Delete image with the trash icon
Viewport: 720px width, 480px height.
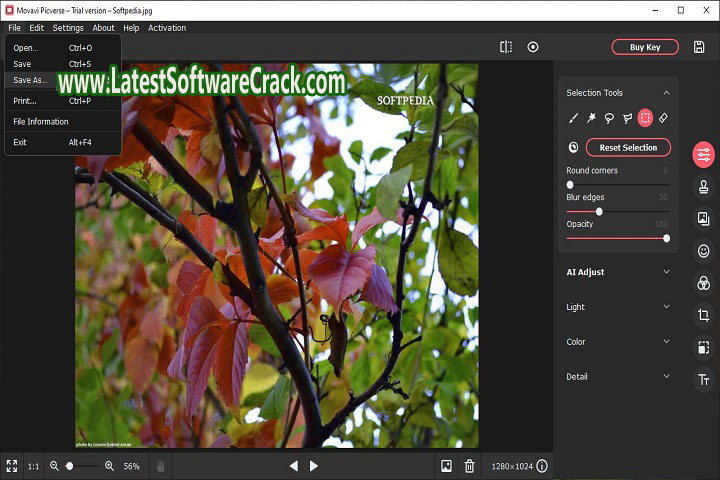469,466
